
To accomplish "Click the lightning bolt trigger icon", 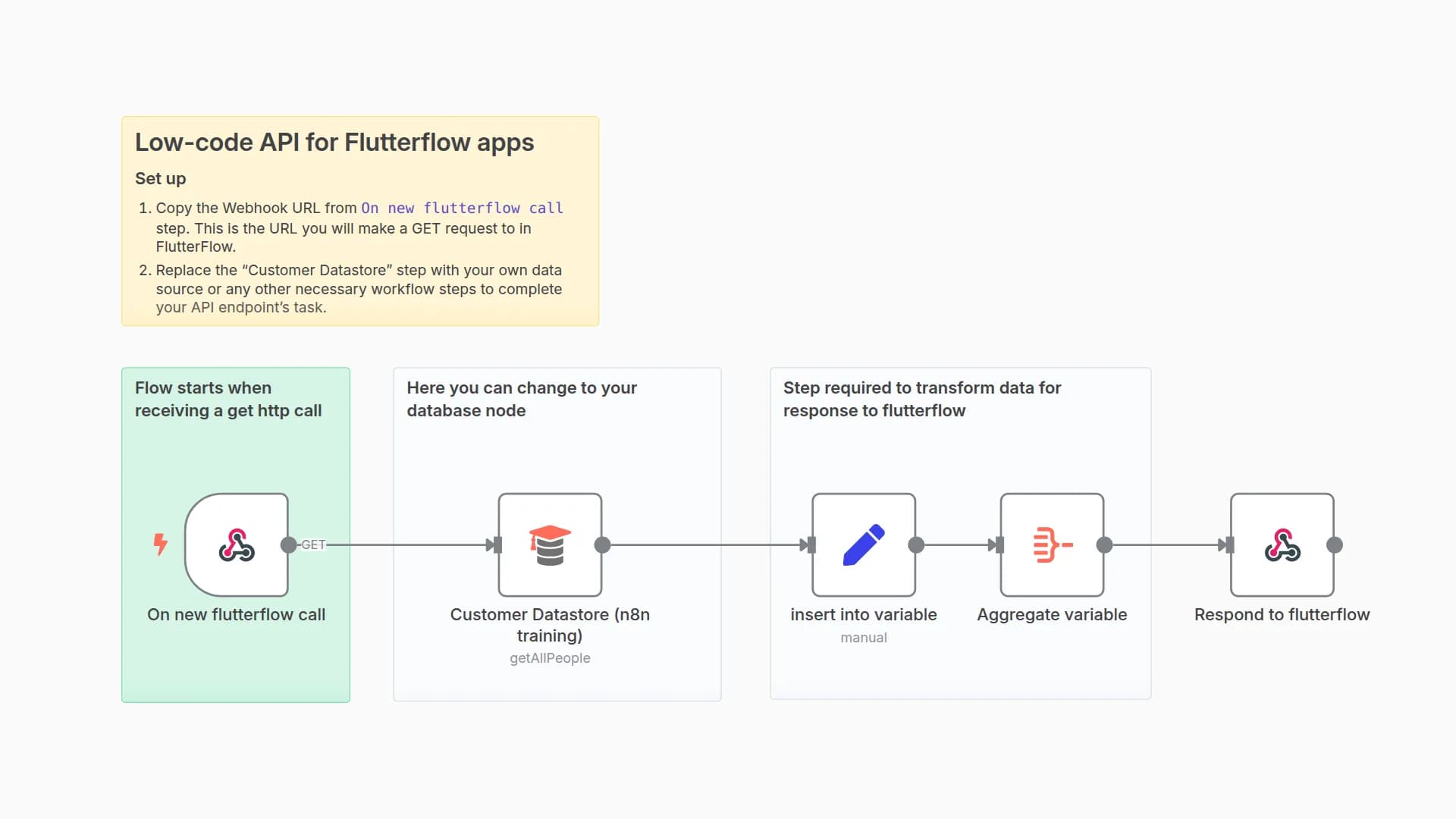I will (x=160, y=544).
